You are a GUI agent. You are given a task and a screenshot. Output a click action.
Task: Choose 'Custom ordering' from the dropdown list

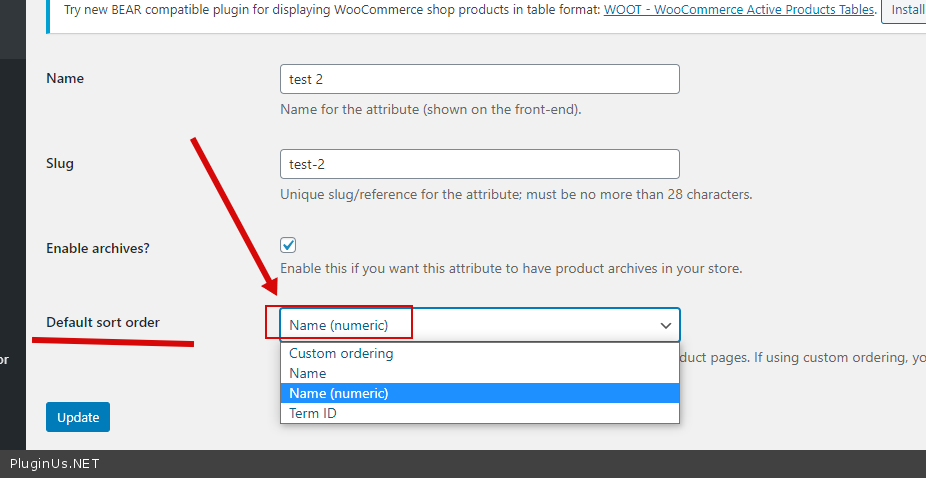pyautogui.click(x=341, y=353)
